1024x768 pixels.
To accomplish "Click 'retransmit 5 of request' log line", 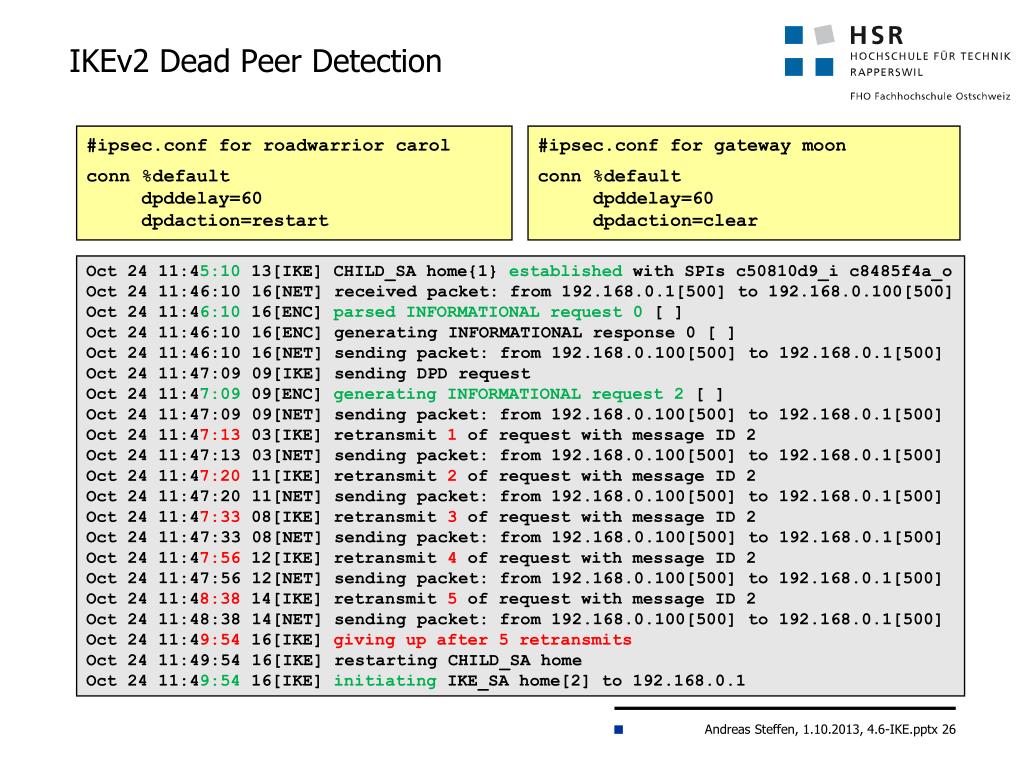I will (421, 599).
